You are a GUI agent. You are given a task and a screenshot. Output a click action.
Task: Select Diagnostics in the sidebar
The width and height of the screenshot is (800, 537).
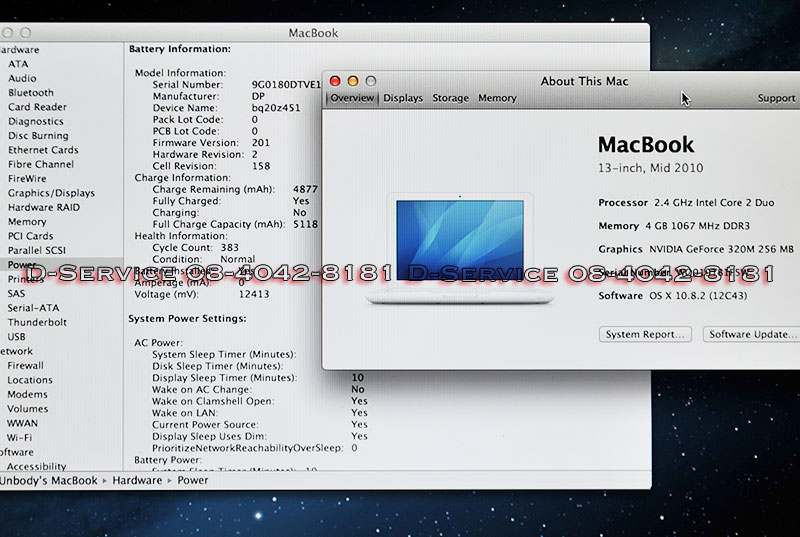pyautogui.click(x=36, y=121)
